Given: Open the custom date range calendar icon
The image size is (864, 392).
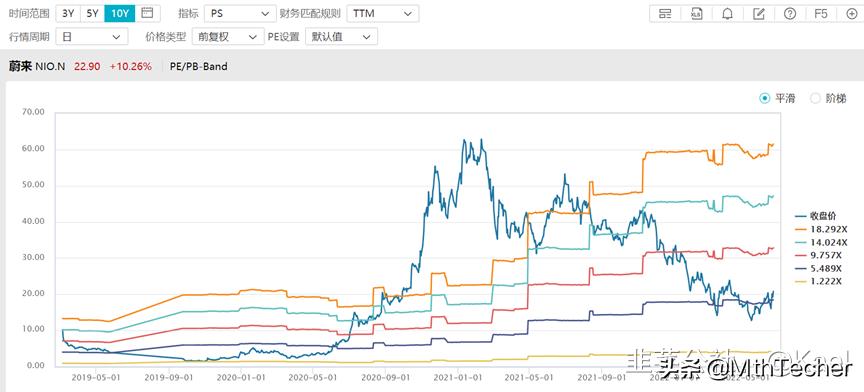Looking at the screenshot, I should (147, 13).
